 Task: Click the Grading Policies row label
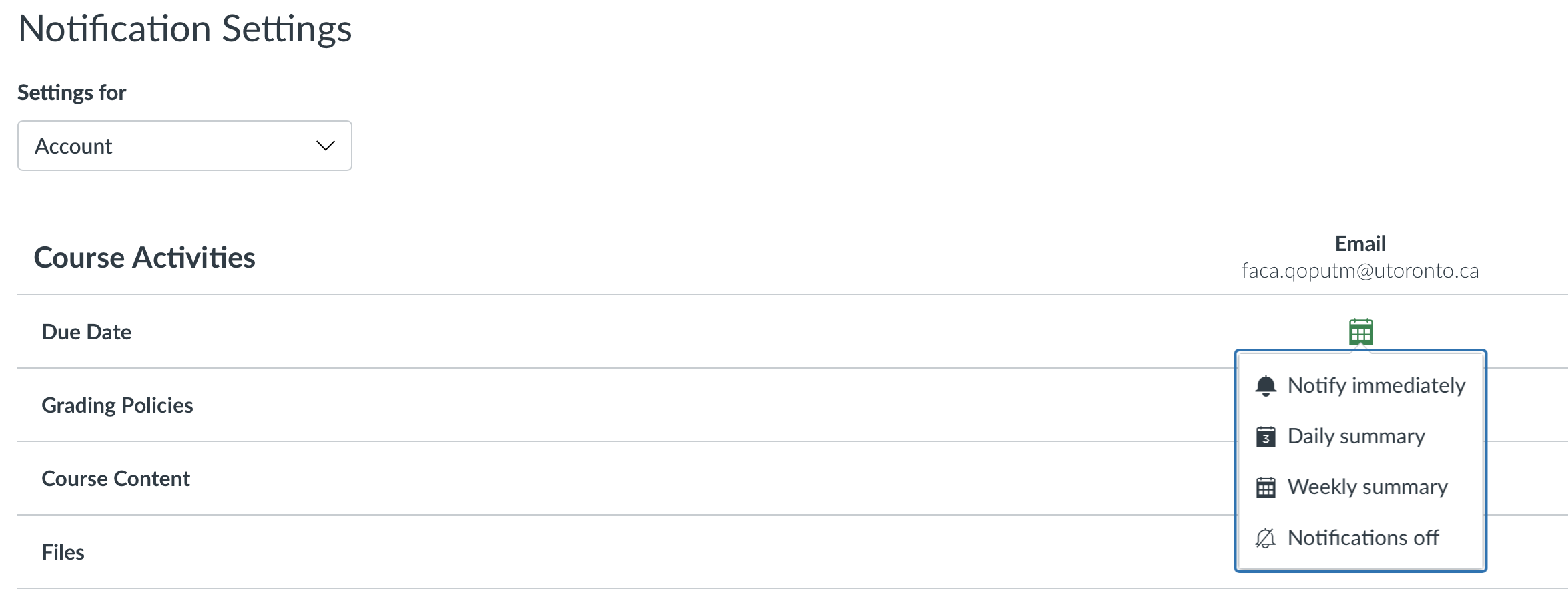(117, 405)
